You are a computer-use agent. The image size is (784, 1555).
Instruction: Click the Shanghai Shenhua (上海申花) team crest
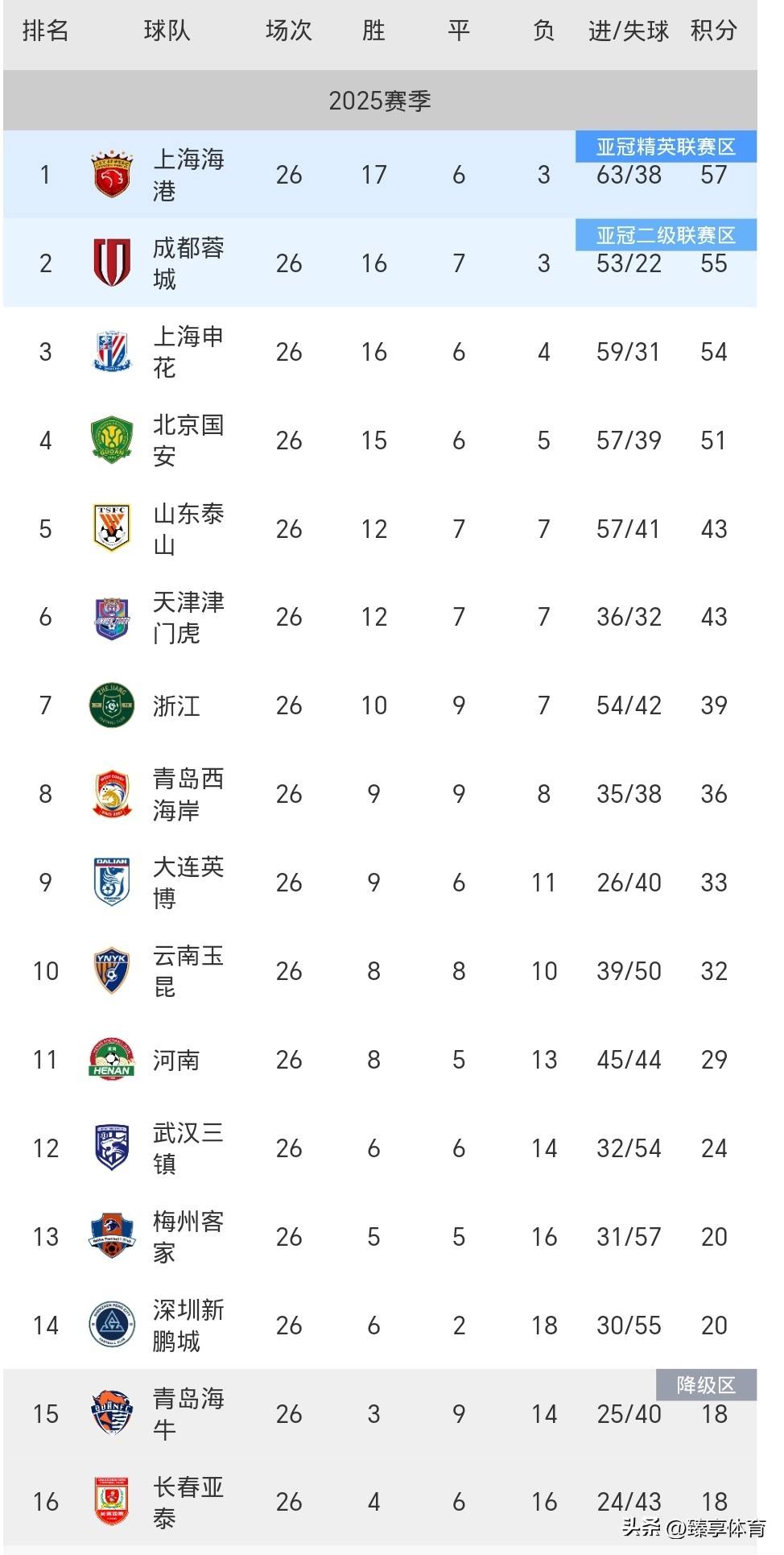(x=111, y=351)
